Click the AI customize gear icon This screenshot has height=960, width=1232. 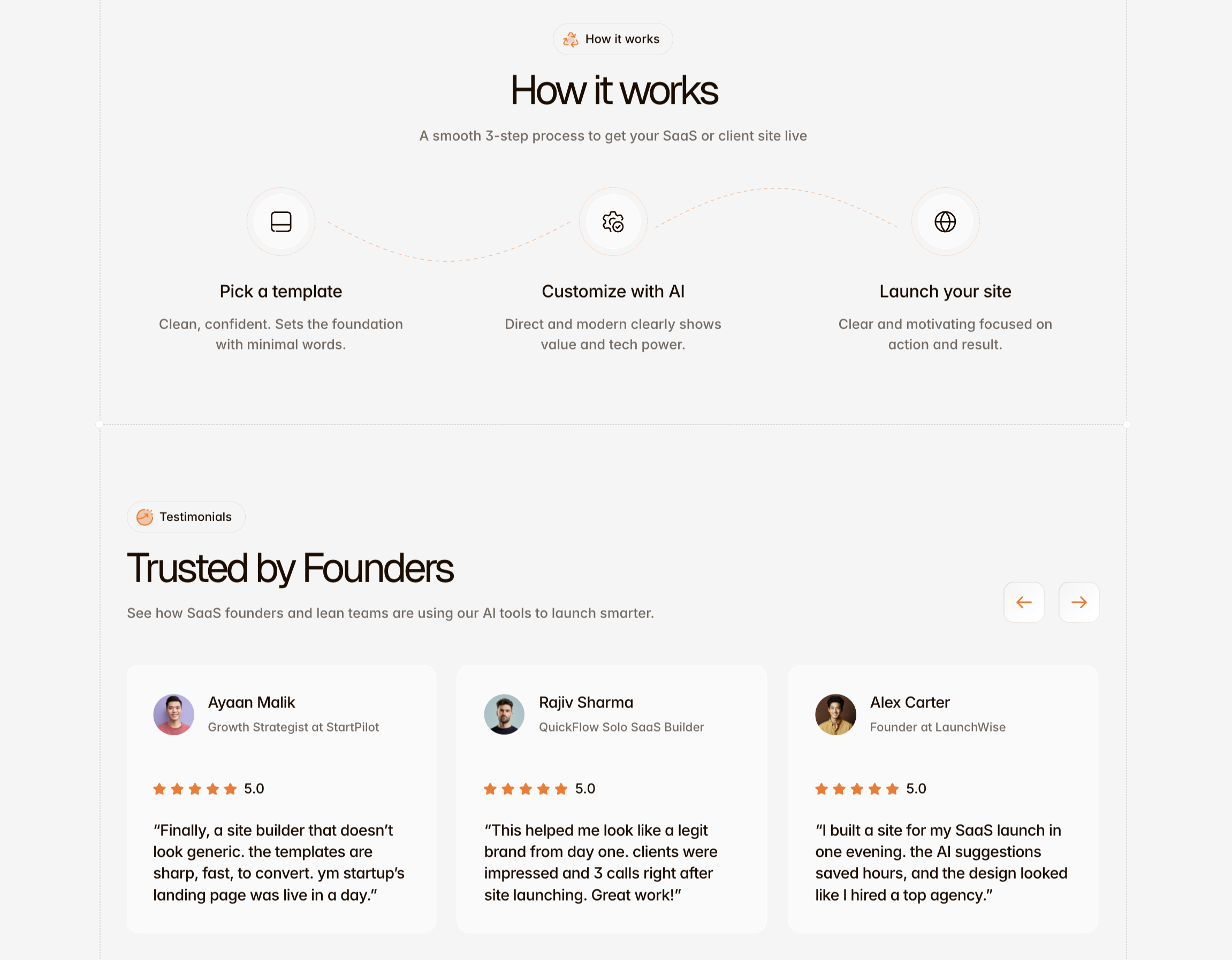[613, 222]
